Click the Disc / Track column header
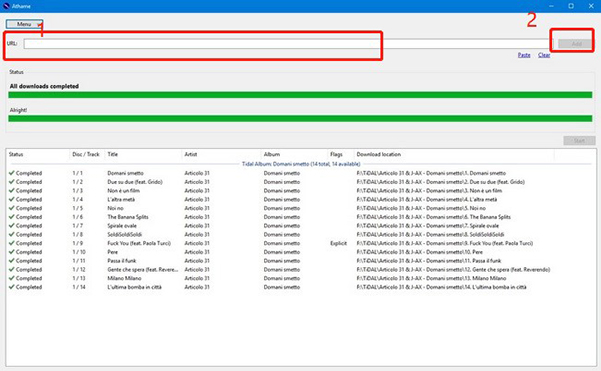The height and width of the screenshot is (371, 601). [x=86, y=154]
